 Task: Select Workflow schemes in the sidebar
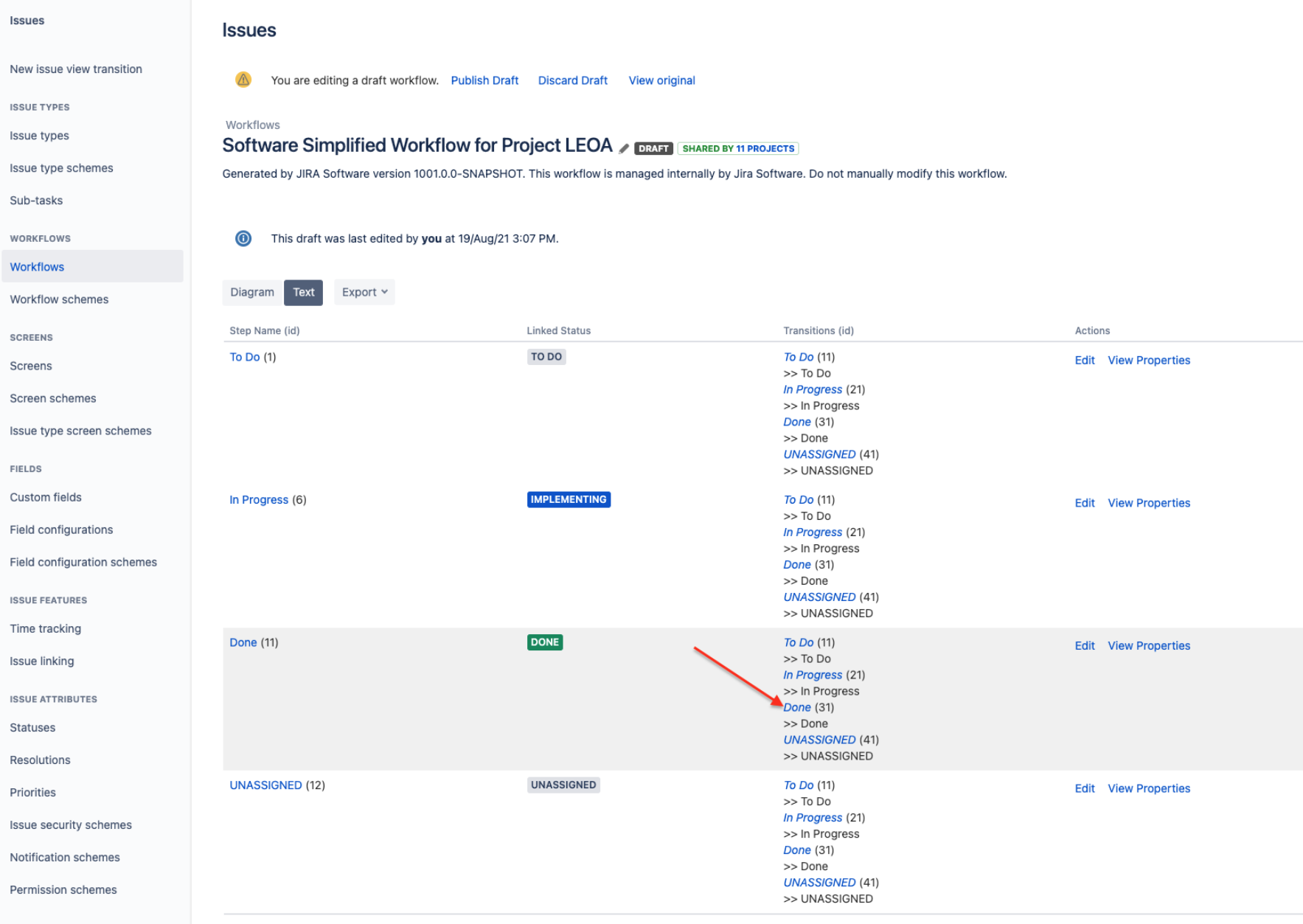[58, 299]
